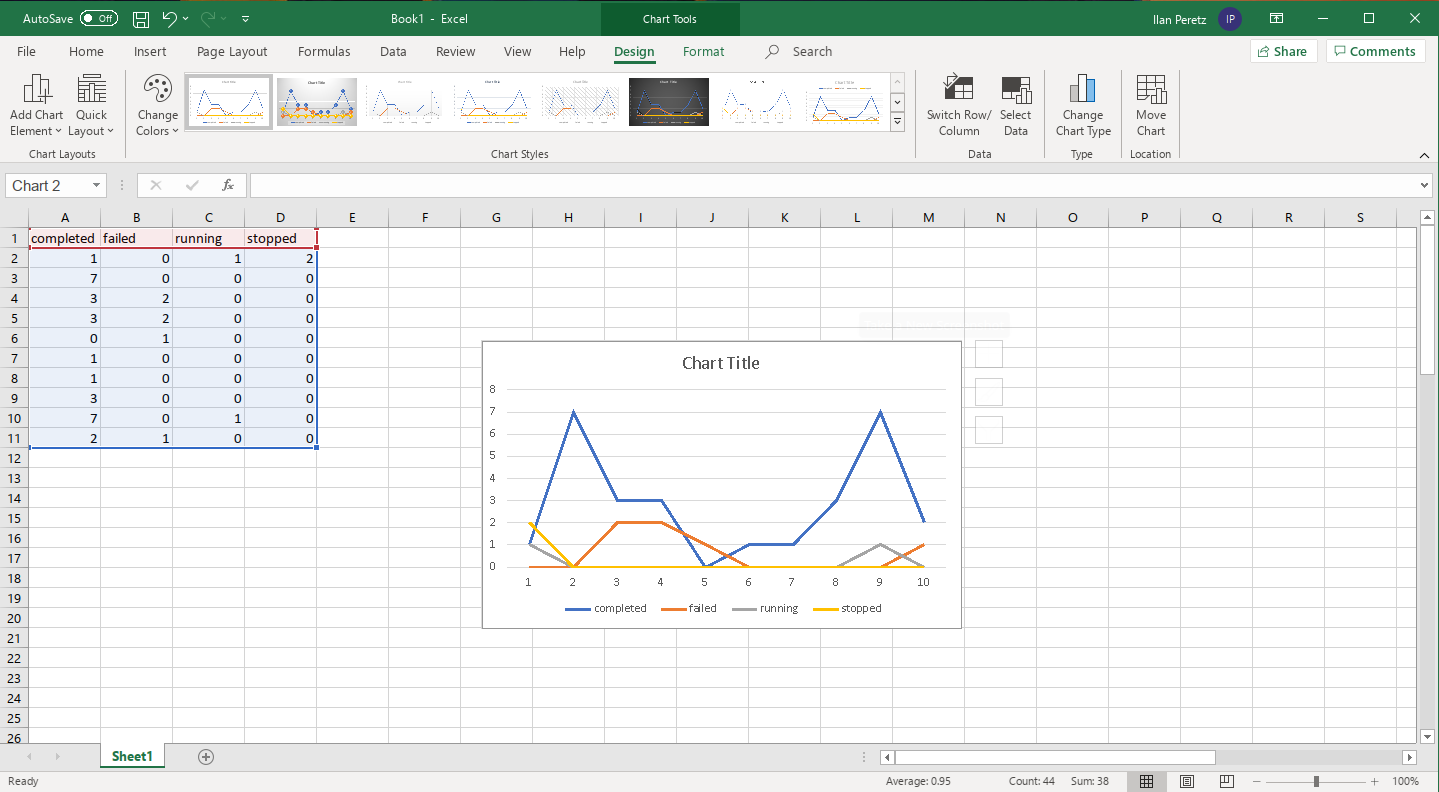Open the Change Colors gallery
The image size is (1439, 792).
click(157, 104)
